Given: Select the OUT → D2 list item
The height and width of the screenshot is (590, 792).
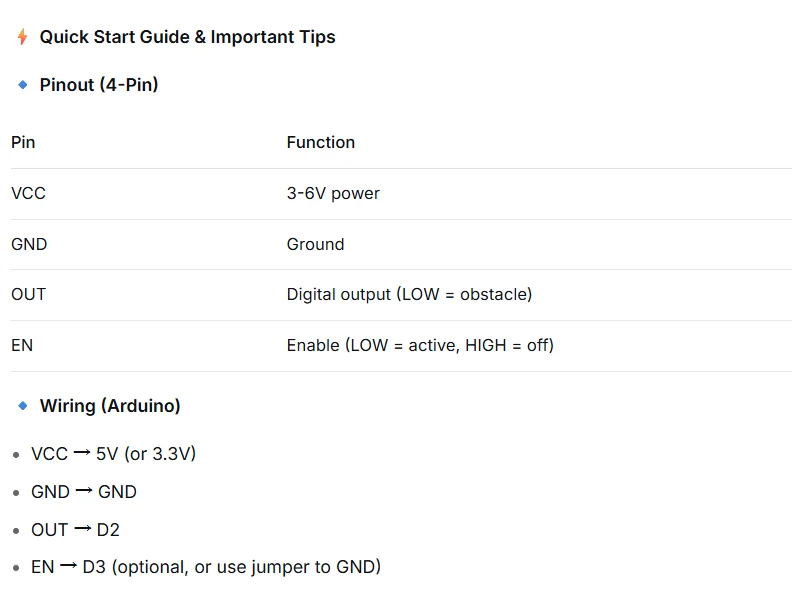Looking at the screenshot, I should [x=76, y=530].
